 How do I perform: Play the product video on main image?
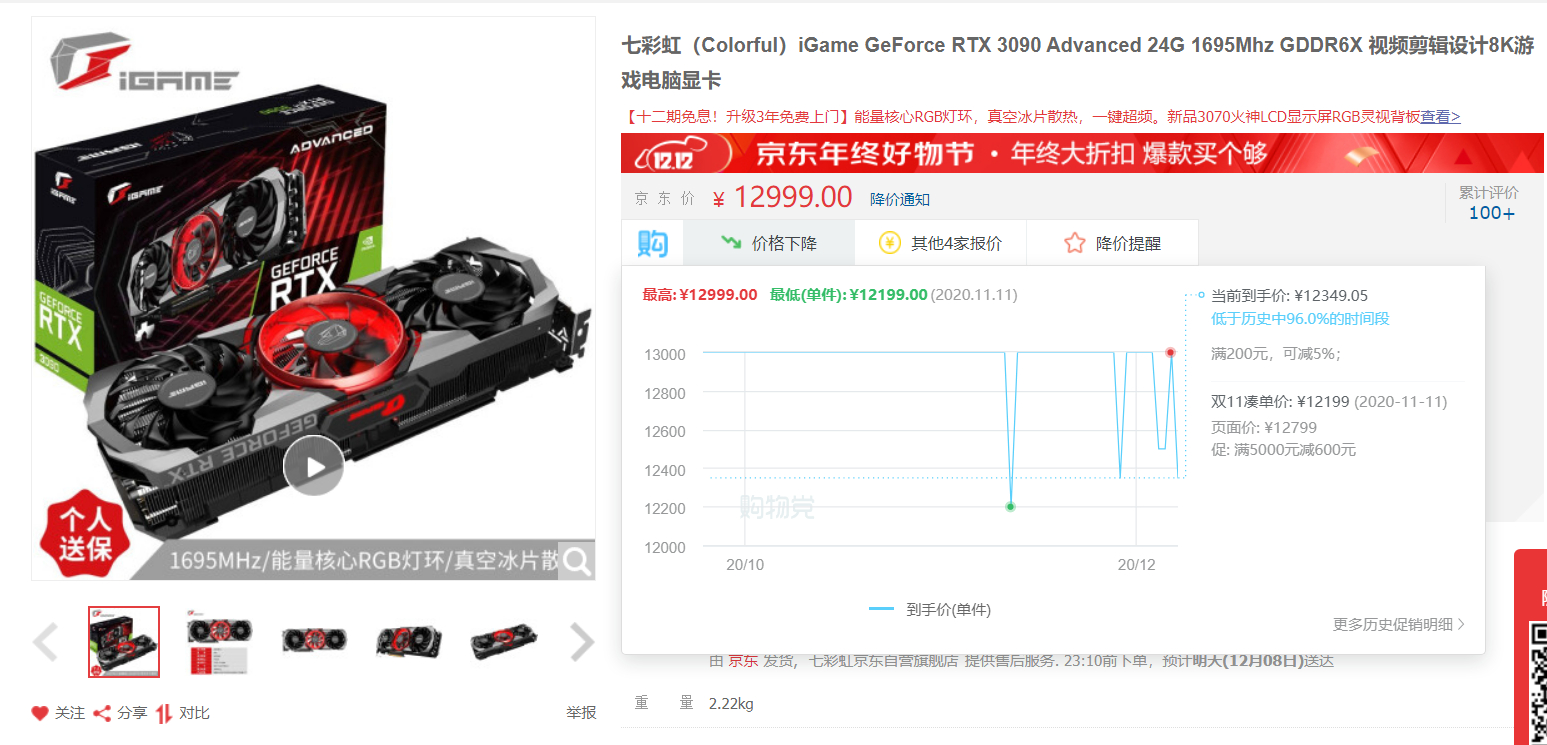[x=313, y=466]
